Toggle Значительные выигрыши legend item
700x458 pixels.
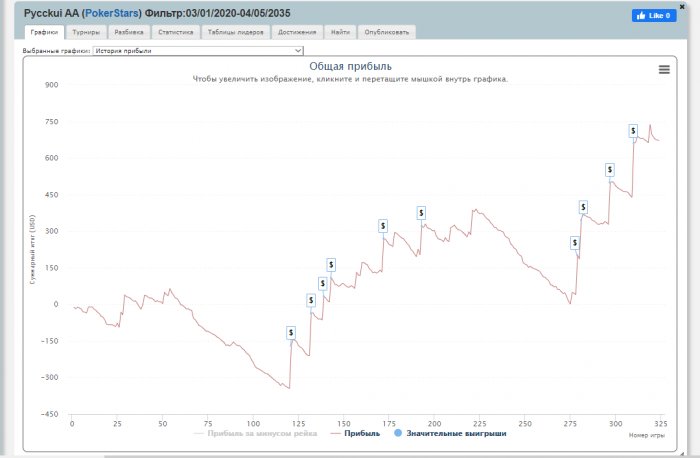click(450, 433)
